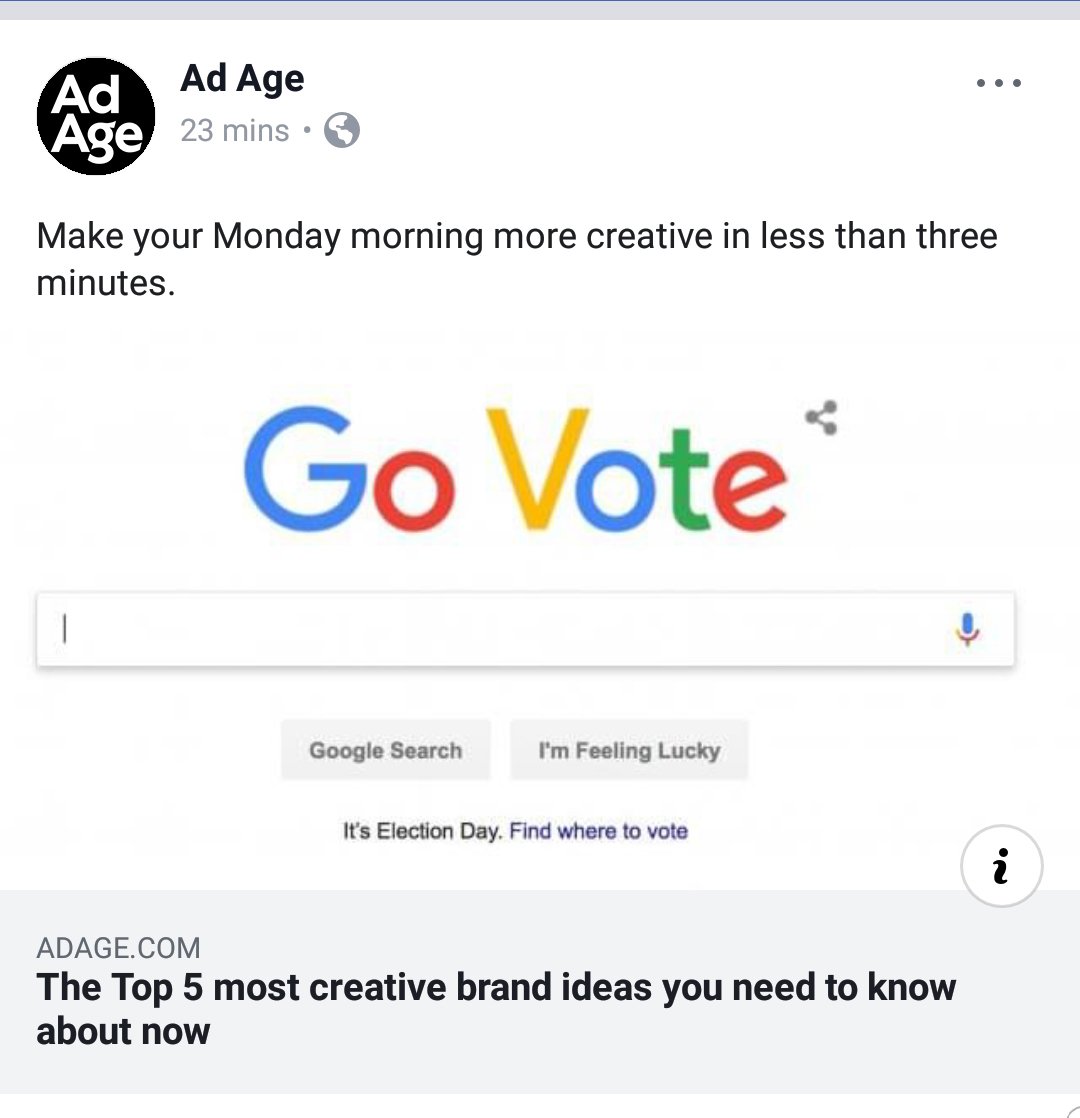
Task: Click the globe public audience icon
Action: pyautogui.click(x=342, y=131)
